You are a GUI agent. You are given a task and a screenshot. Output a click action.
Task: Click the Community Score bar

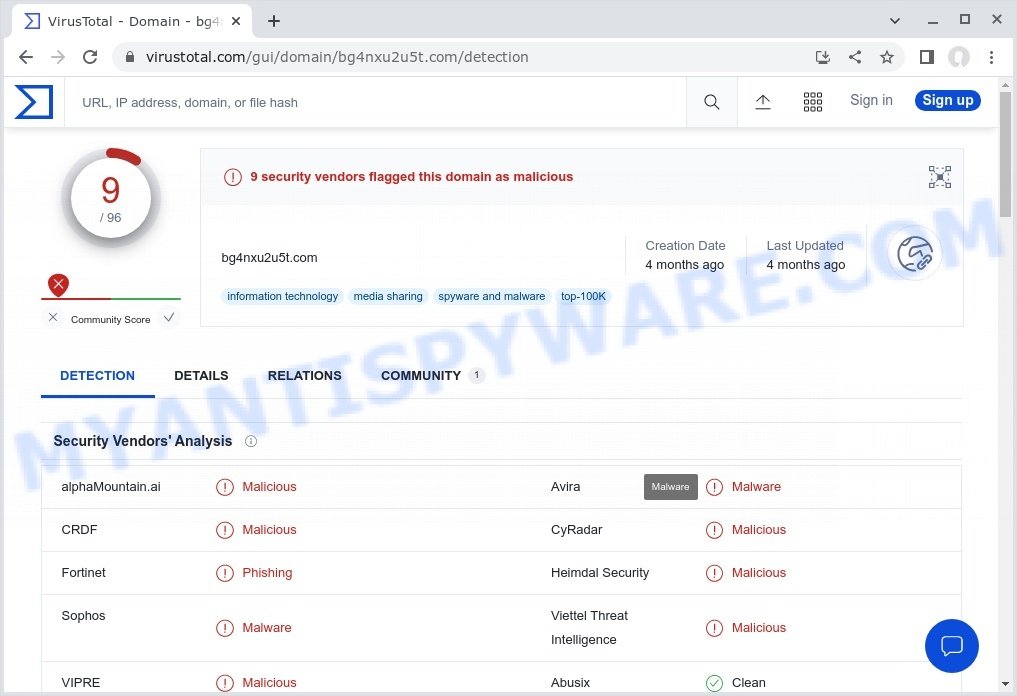coord(111,299)
